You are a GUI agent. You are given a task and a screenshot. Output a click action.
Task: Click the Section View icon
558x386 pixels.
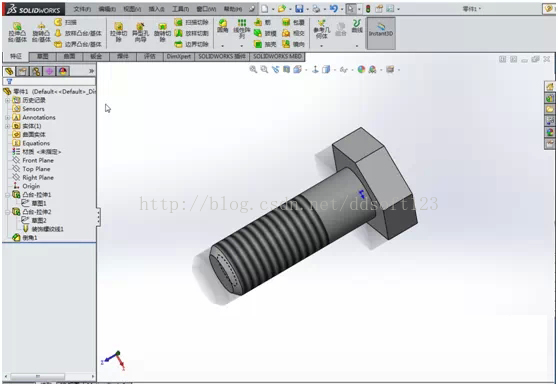pos(286,69)
